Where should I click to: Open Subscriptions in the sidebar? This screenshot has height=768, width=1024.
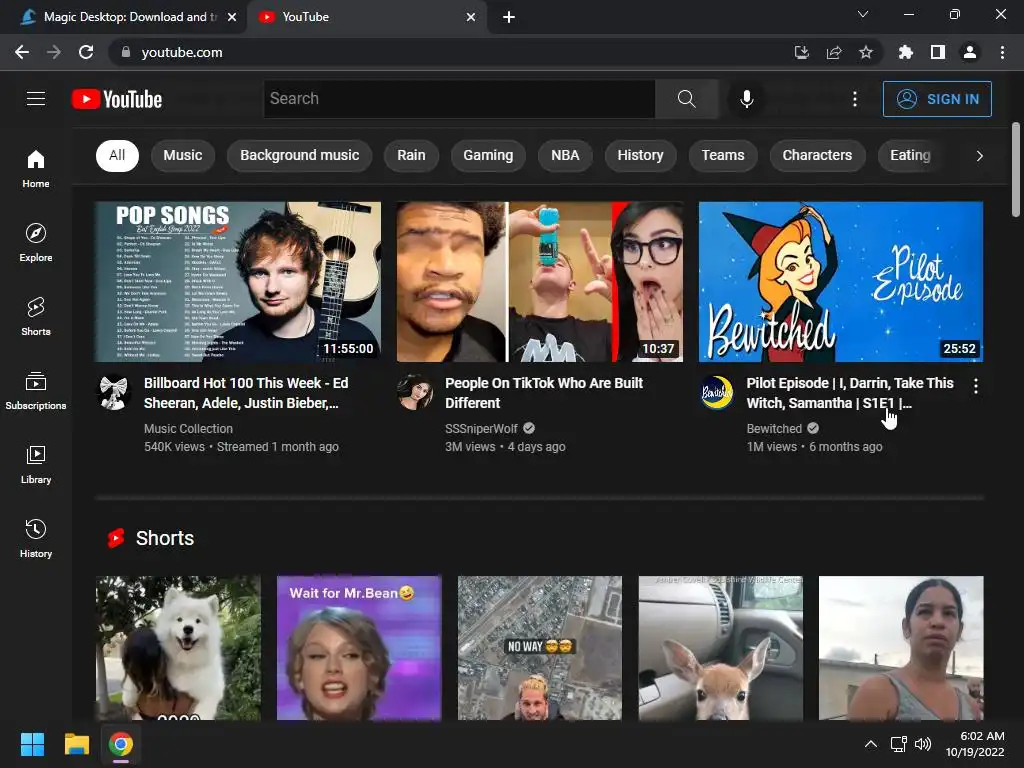click(x=36, y=391)
